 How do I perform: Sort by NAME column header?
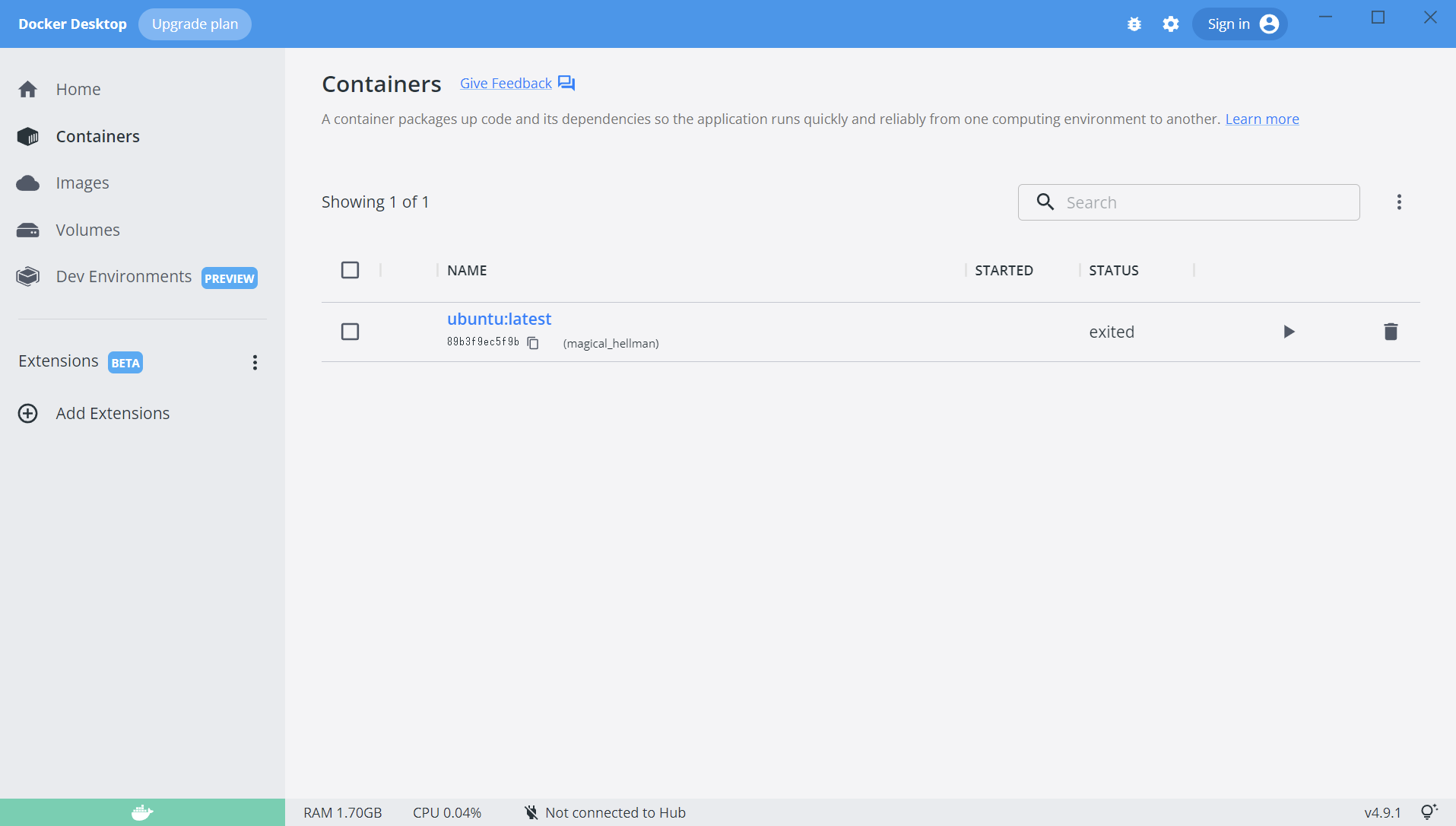pos(467,270)
